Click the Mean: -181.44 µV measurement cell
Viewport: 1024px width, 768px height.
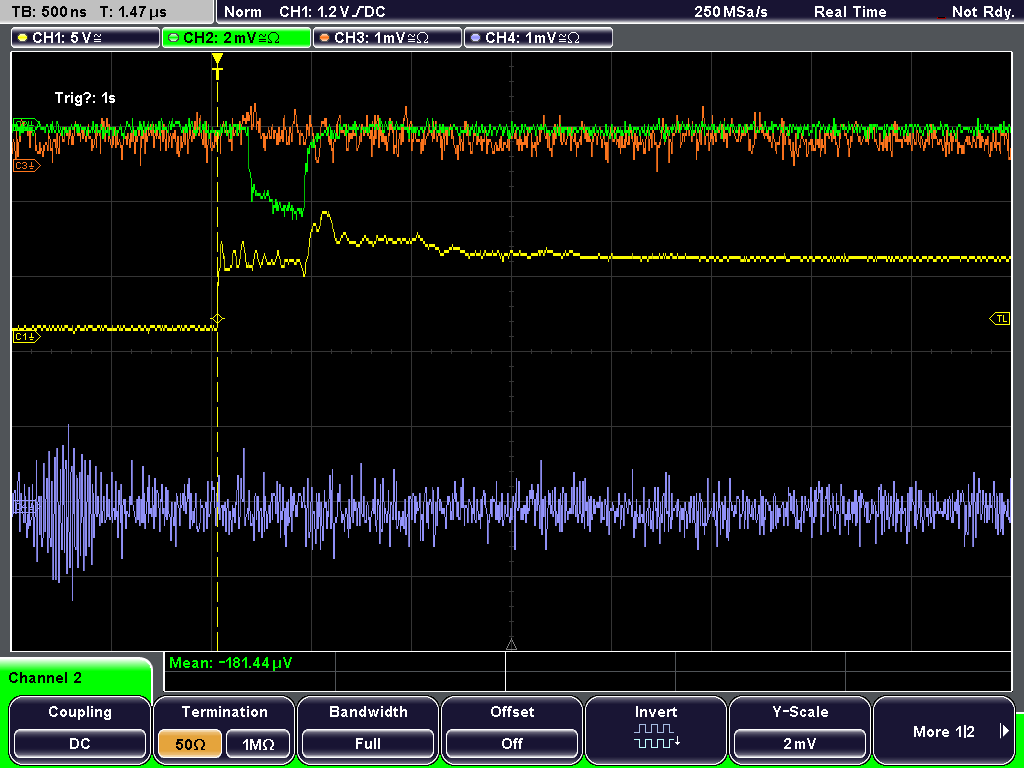(x=249, y=663)
